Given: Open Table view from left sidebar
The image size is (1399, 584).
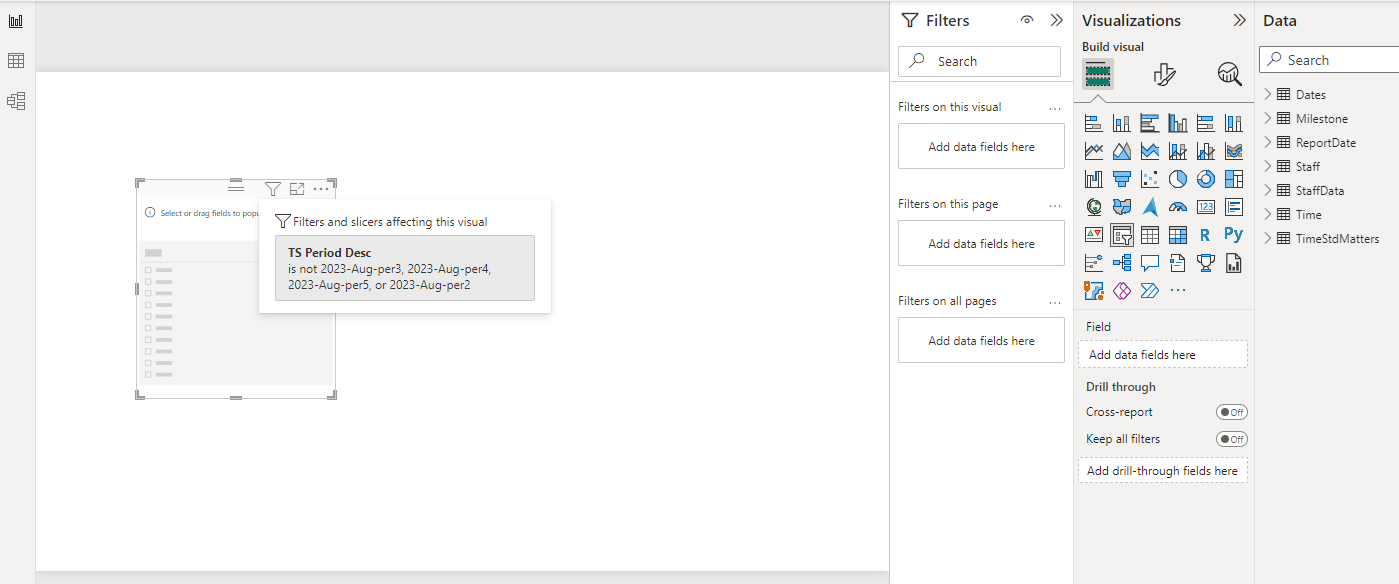Looking at the screenshot, I should (16, 61).
